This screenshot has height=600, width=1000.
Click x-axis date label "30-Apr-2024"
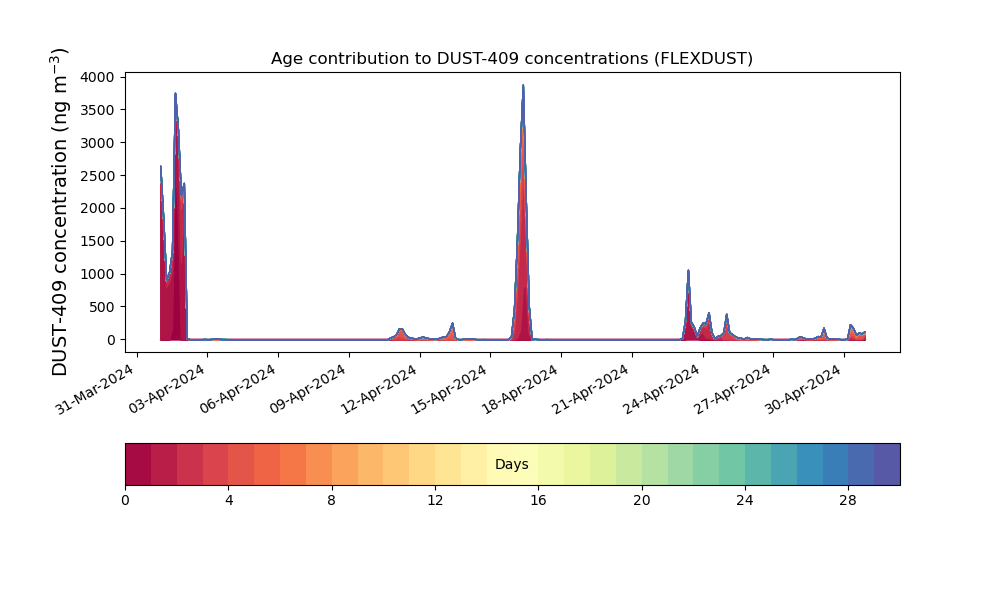tap(803, 389)
